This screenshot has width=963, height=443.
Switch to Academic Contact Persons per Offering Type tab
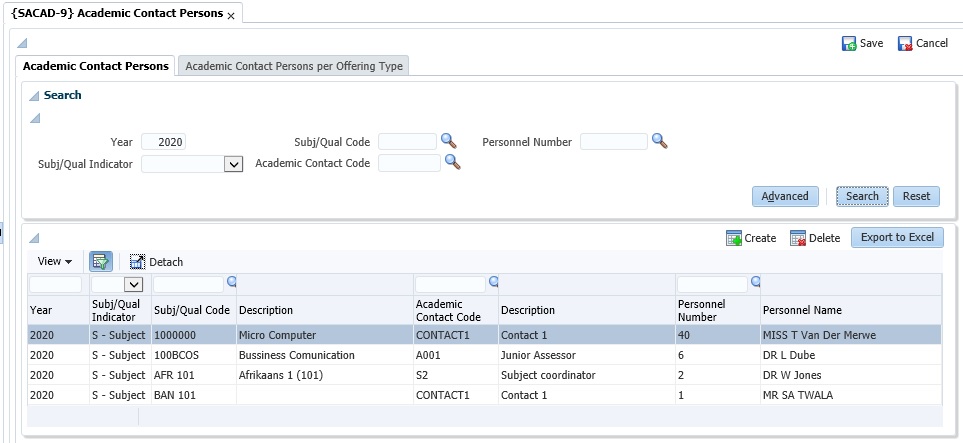click(294, 66)
